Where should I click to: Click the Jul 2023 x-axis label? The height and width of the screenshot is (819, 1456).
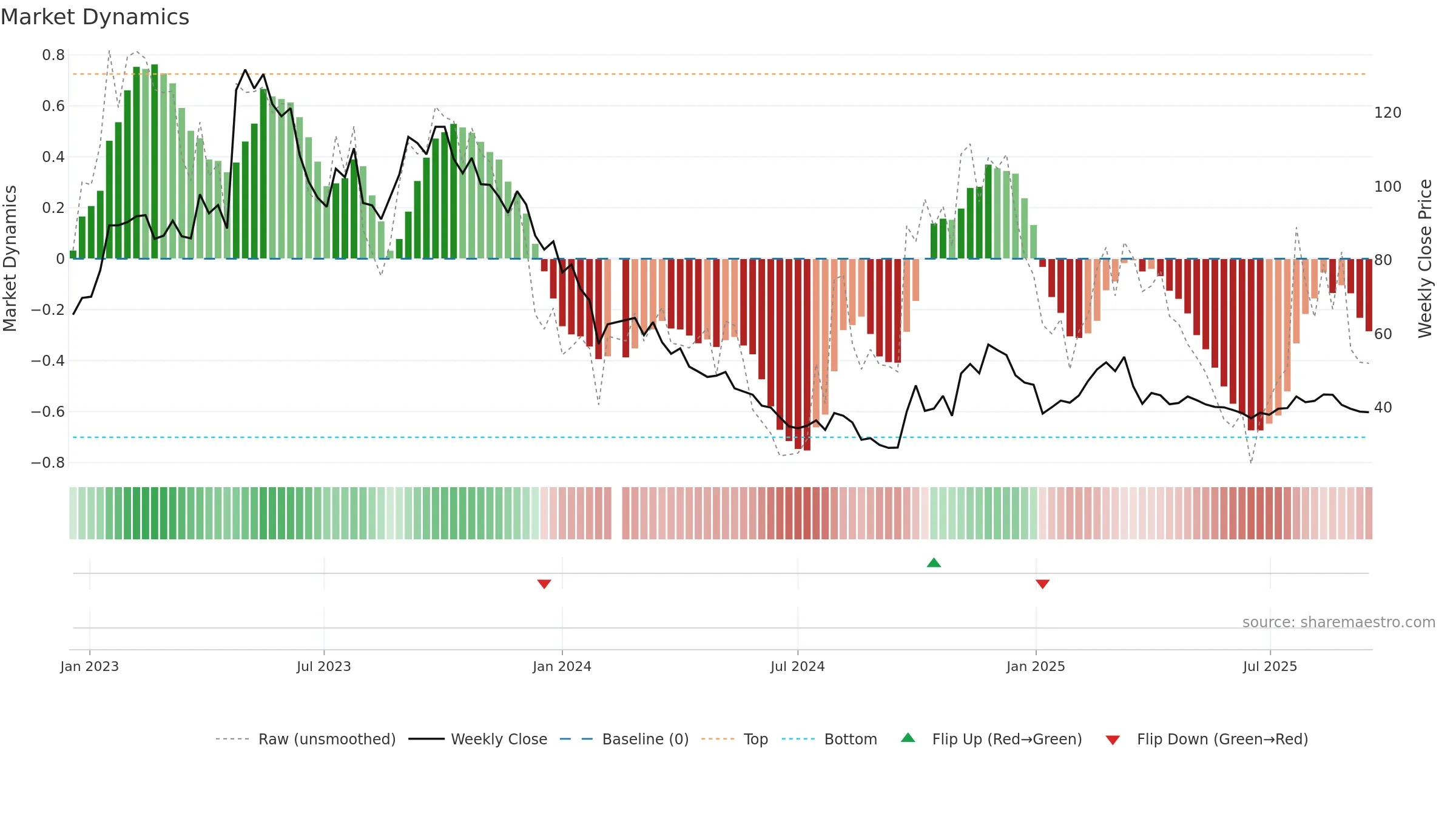324,666
